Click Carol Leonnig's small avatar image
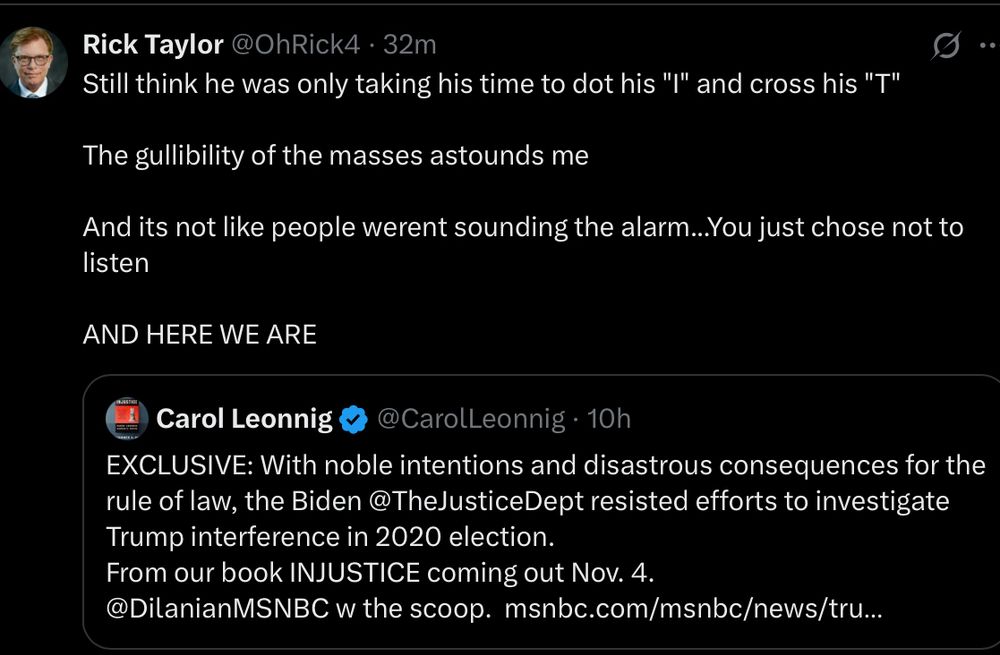 pyautogui.click(x=127, y=418)
